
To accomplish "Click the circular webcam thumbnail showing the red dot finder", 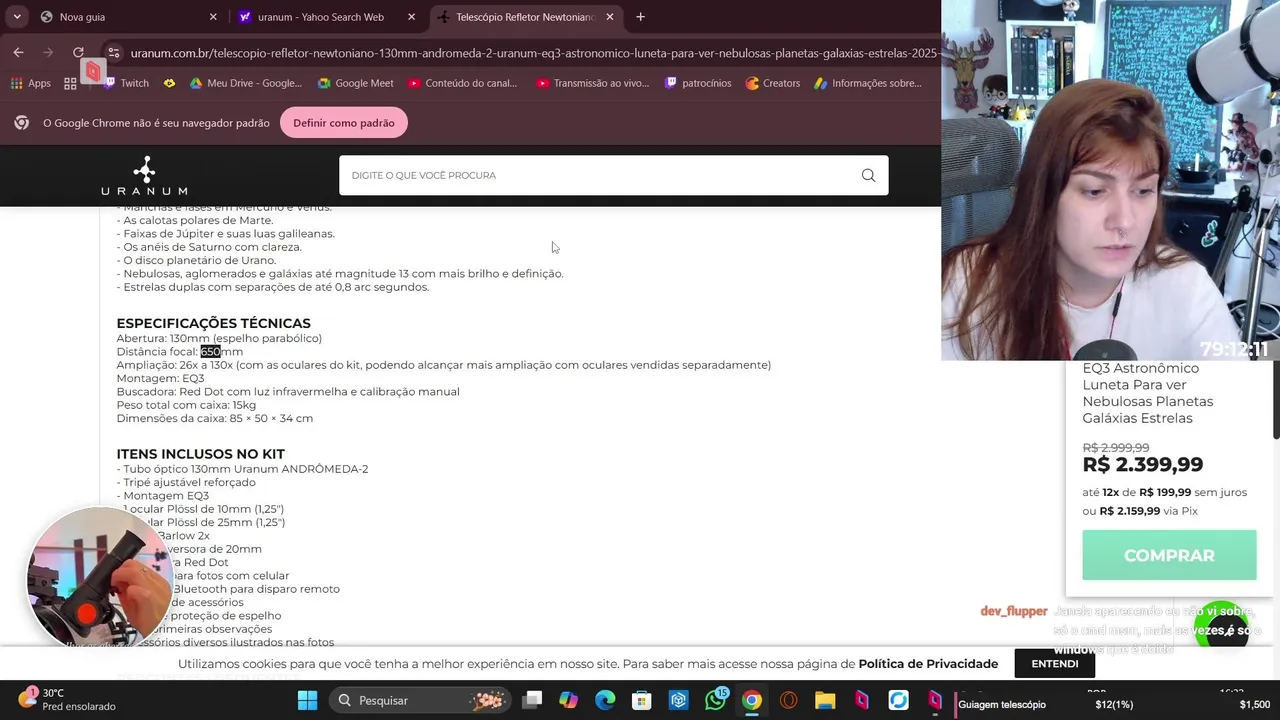I will click(x=98, y=578).
